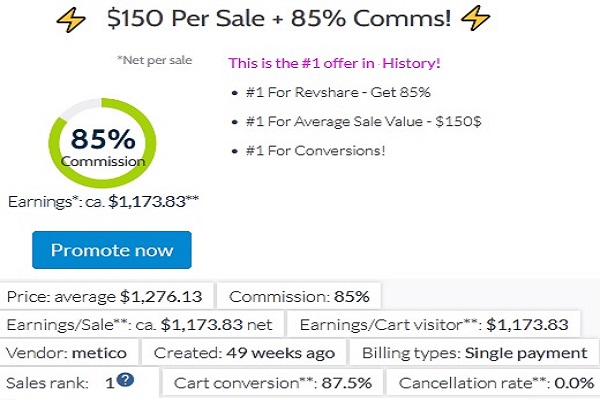600x400 pixels.
Task: Click the #1 For Revshare bullet
Action: [338, 92]
